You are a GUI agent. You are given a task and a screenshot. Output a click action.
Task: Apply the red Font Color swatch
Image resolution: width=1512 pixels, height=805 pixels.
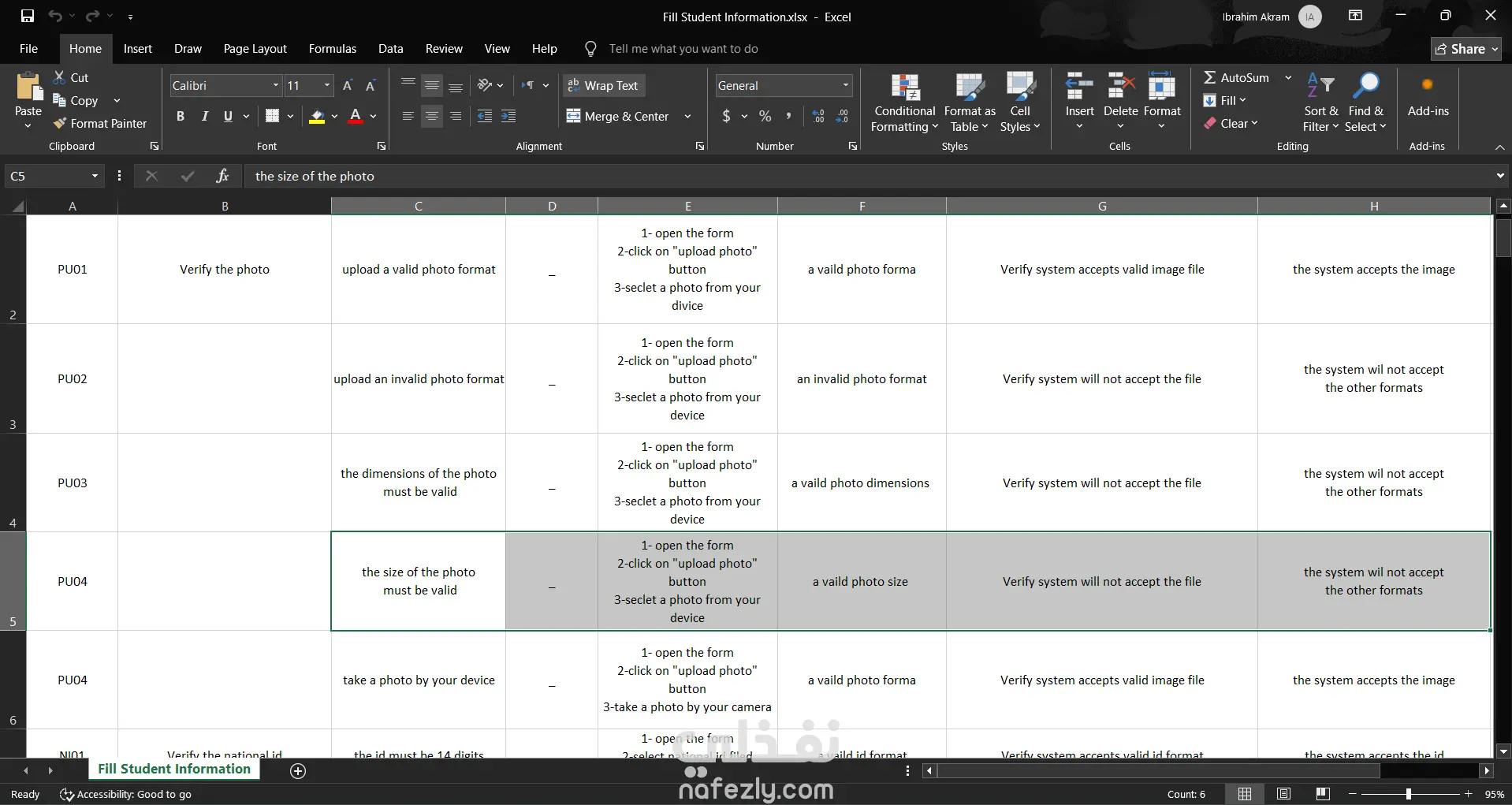click(x=356, y=116)
